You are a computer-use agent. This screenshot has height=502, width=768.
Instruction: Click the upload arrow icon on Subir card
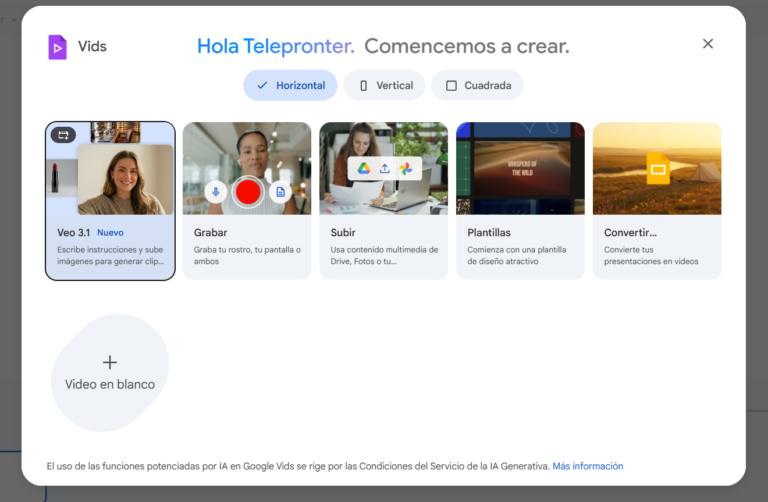click(385, 168)
